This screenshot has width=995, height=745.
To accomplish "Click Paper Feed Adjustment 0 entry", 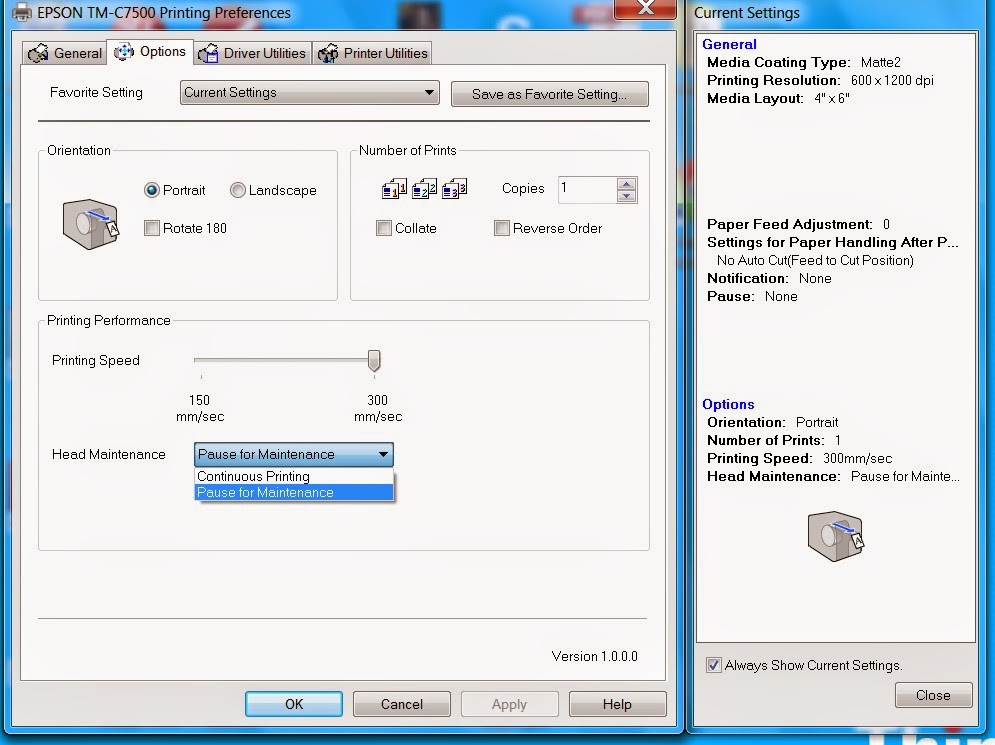I will (x=798, y=224).
